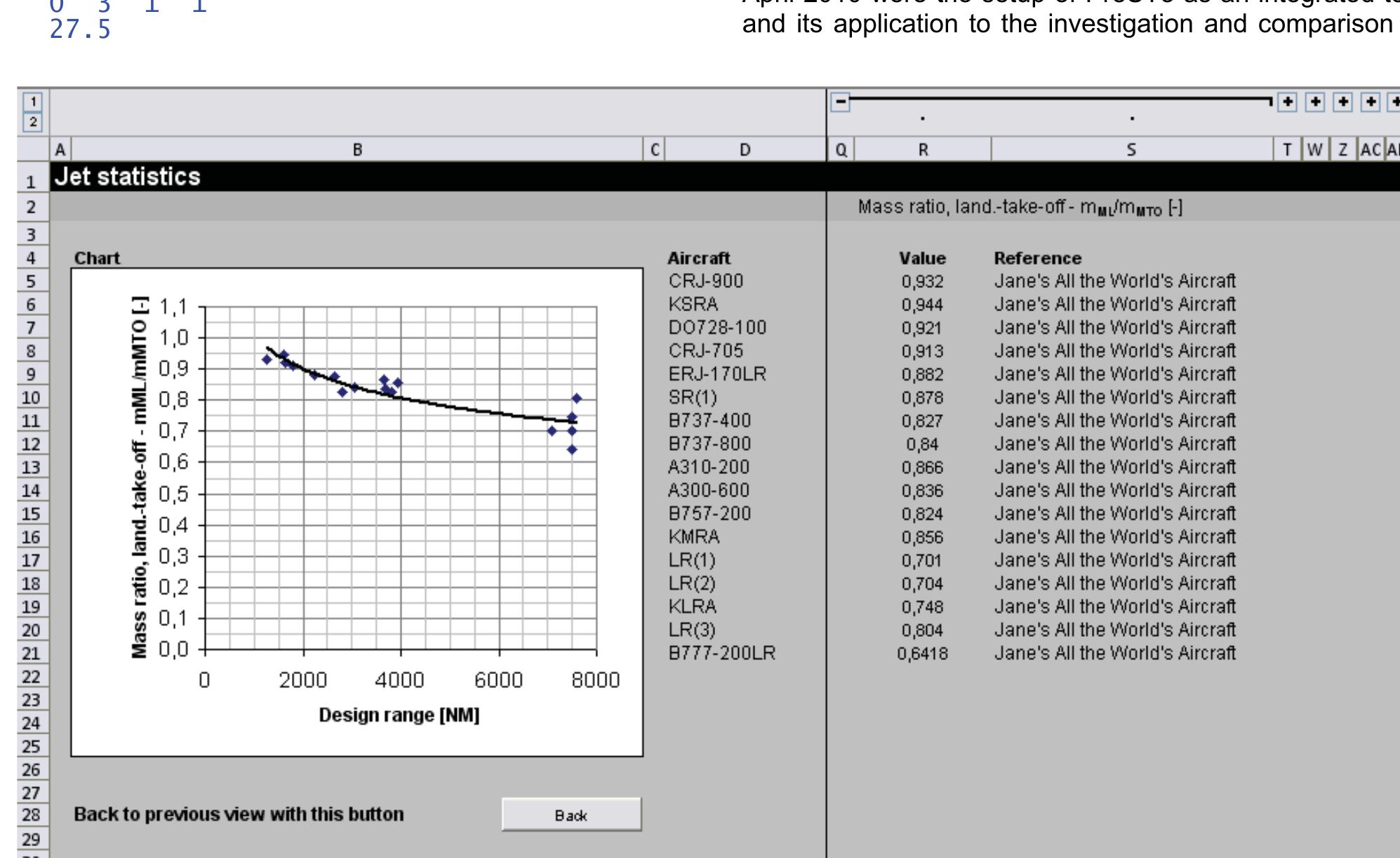Select the B777-200LR aircraft cell

click(x=721, y=653)
